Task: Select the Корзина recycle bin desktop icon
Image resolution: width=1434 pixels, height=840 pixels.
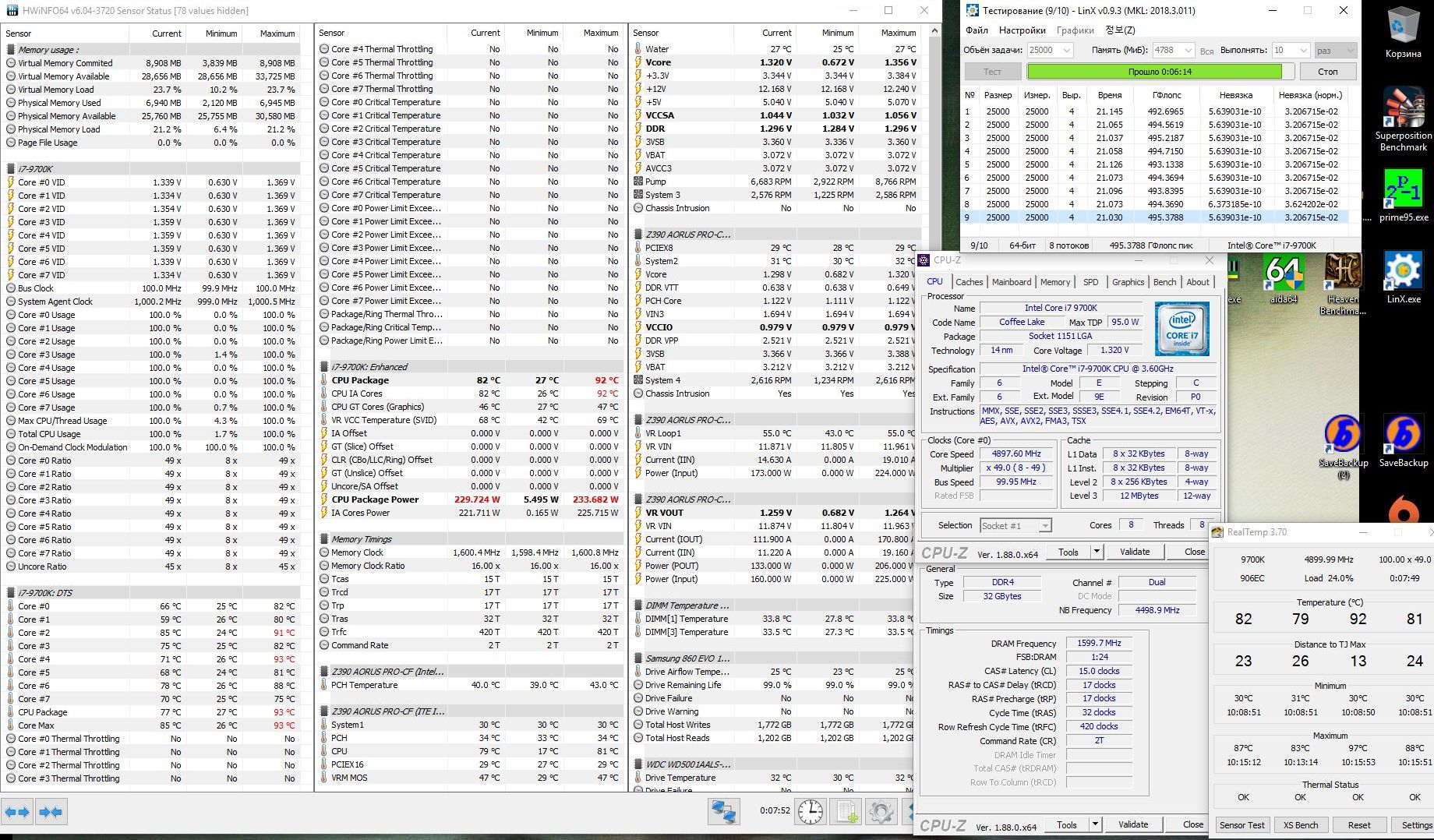Action: [x=1403, y=33]
